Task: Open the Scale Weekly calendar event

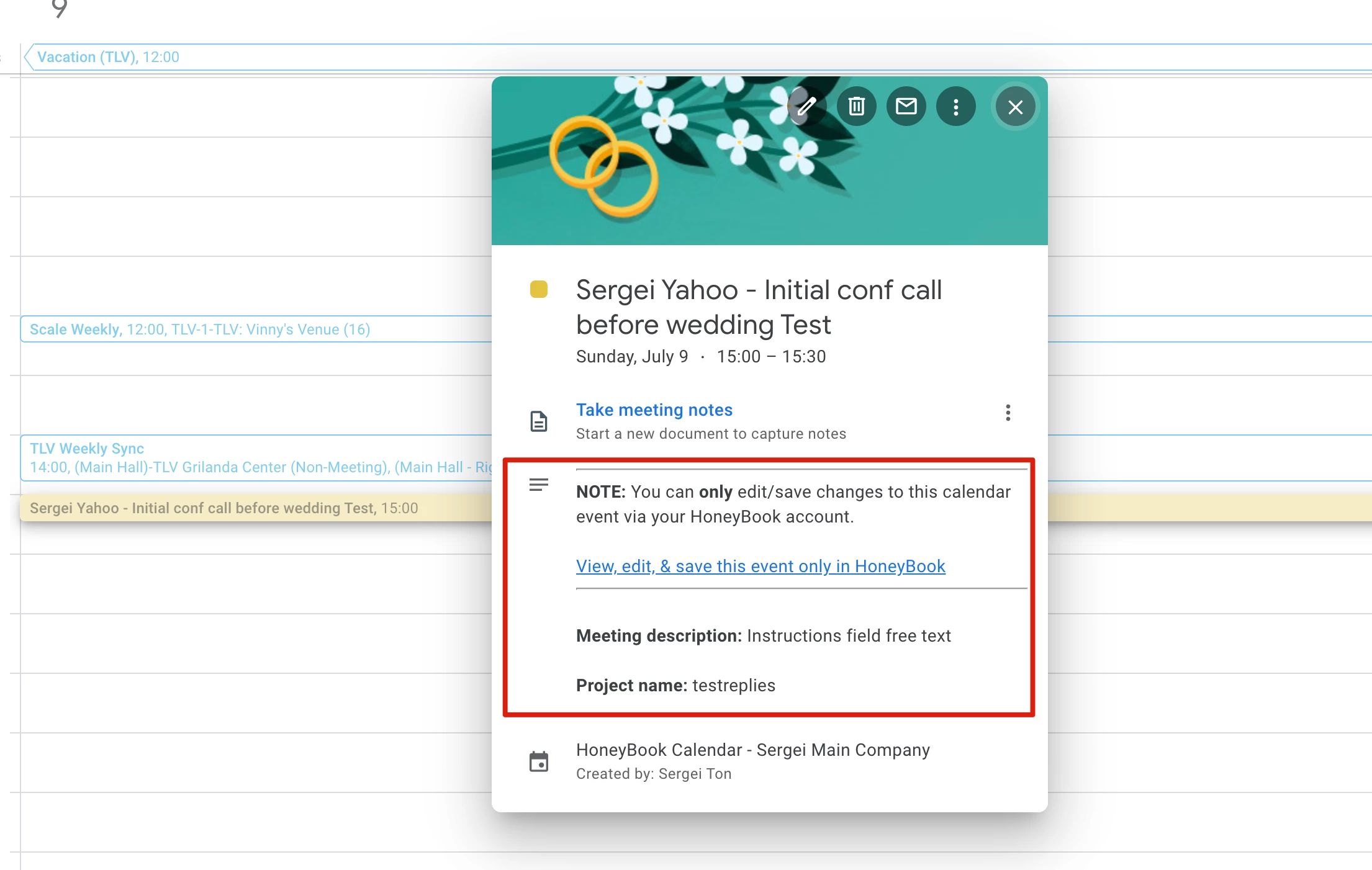Action: coord(199,329)
